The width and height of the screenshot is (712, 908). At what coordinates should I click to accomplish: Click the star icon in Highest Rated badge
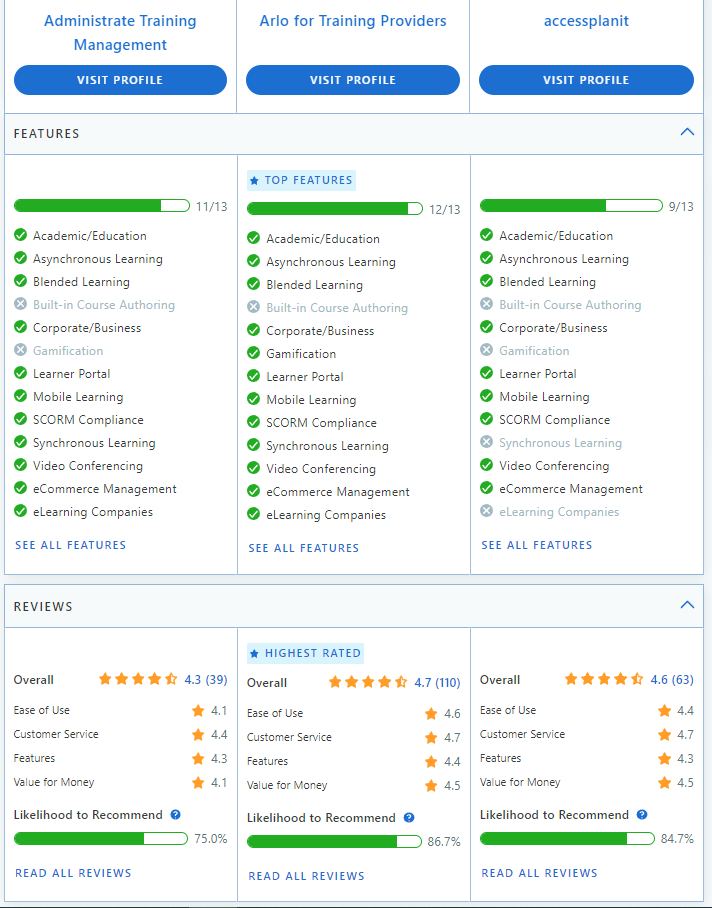tap(254, 654)
